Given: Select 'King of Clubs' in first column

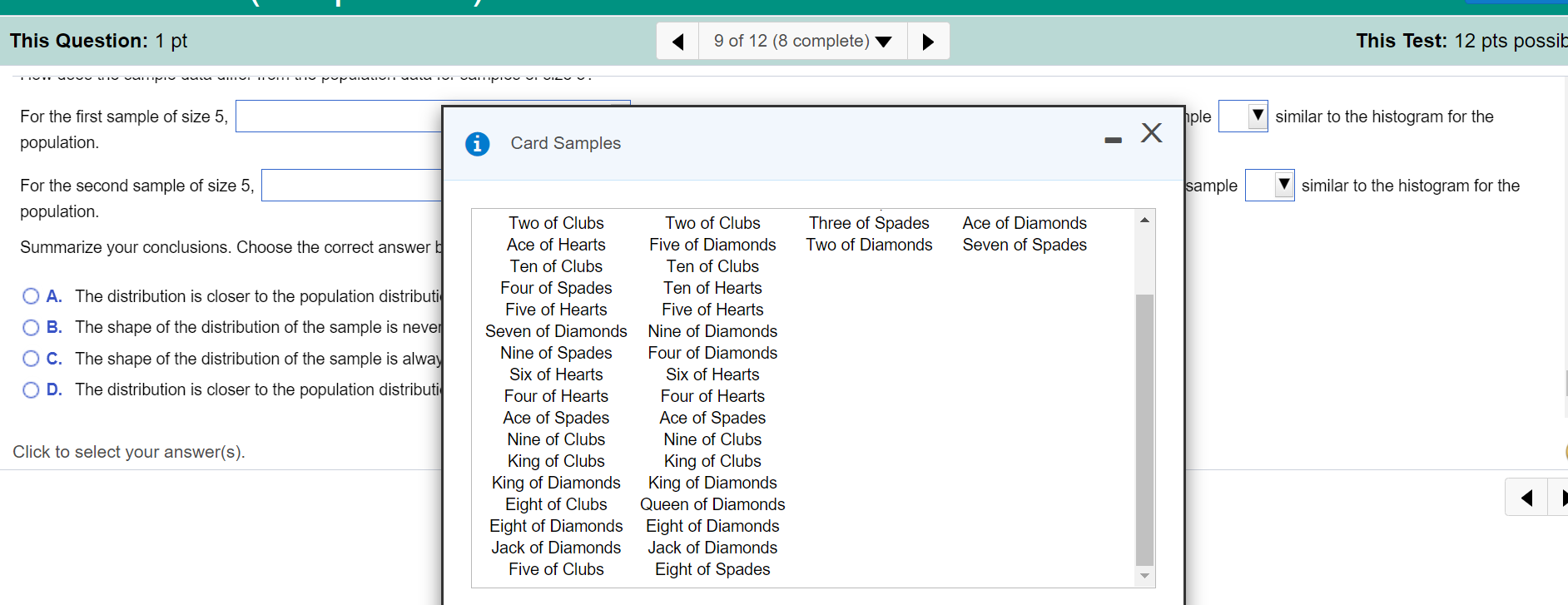Looking at the screenshot, I should (556, 461).
